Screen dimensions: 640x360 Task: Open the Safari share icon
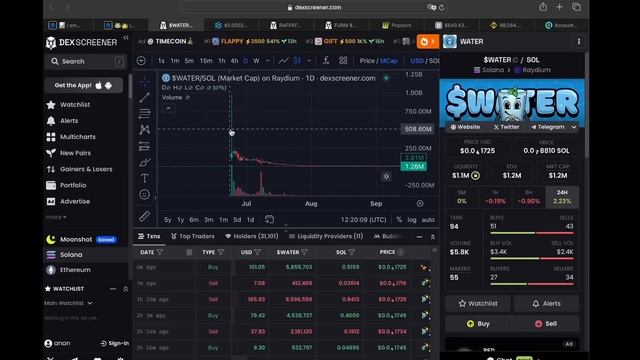pyautogui.click(x=543, y=7)
